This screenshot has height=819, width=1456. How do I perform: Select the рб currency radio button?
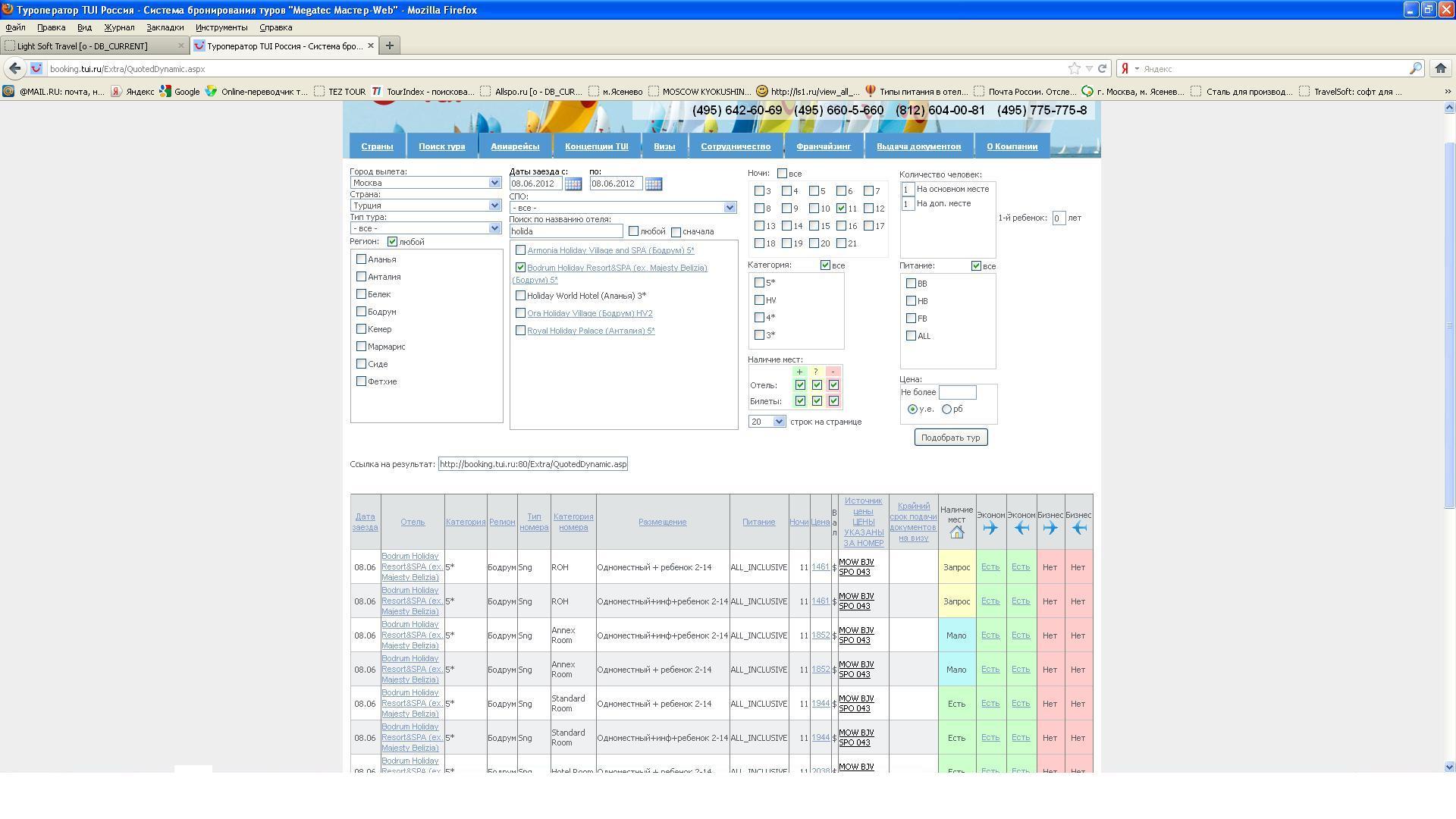pyautogui.click(x=946, y=409)
